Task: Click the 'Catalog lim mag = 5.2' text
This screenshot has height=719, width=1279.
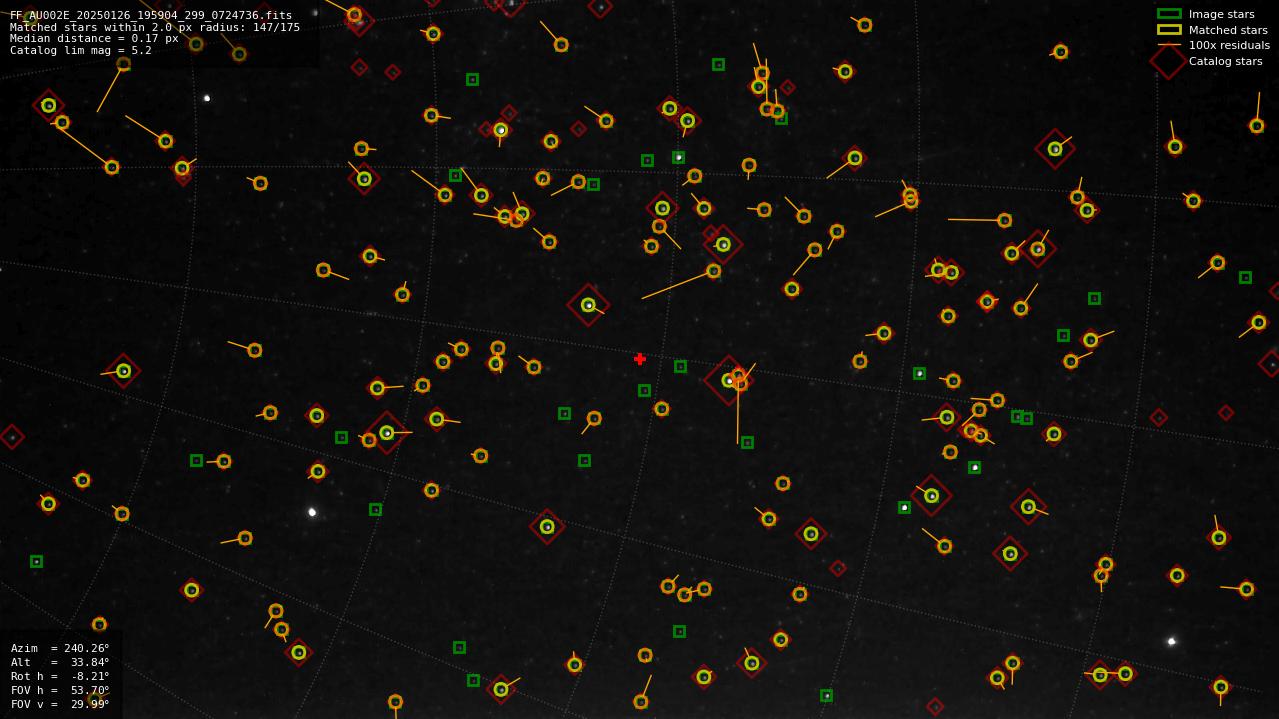Action: tap(81, 50)
